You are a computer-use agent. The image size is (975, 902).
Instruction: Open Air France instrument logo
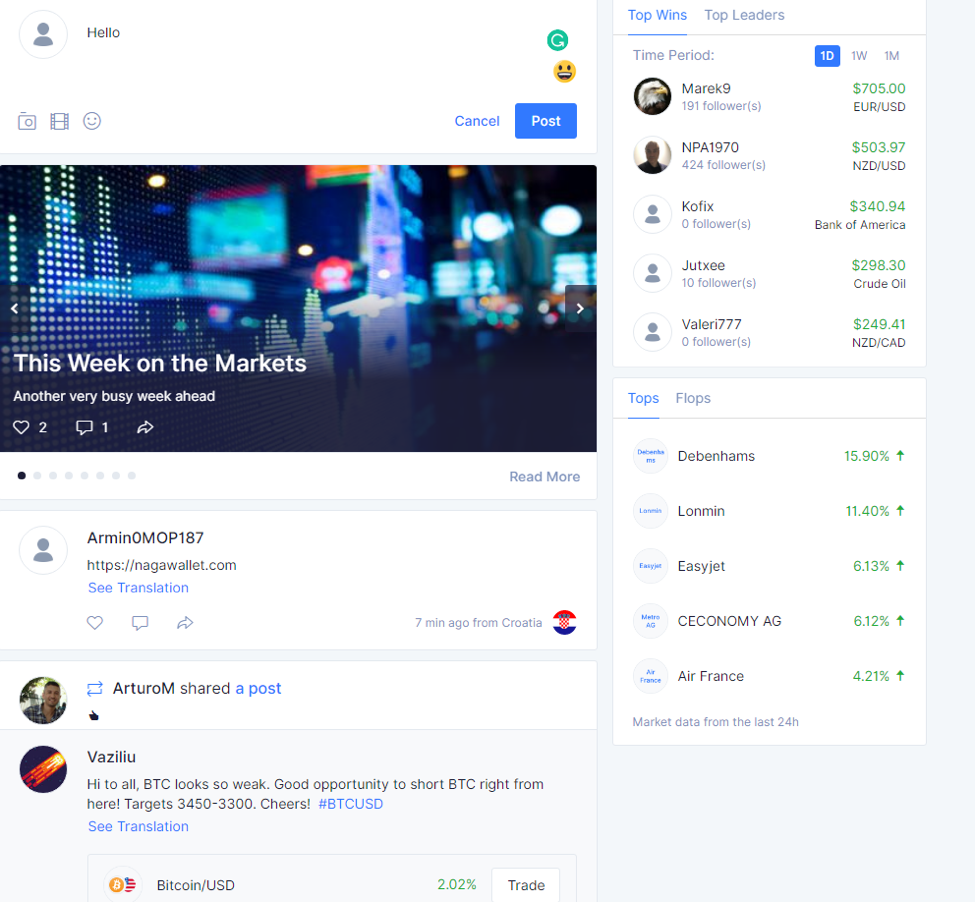650,676
